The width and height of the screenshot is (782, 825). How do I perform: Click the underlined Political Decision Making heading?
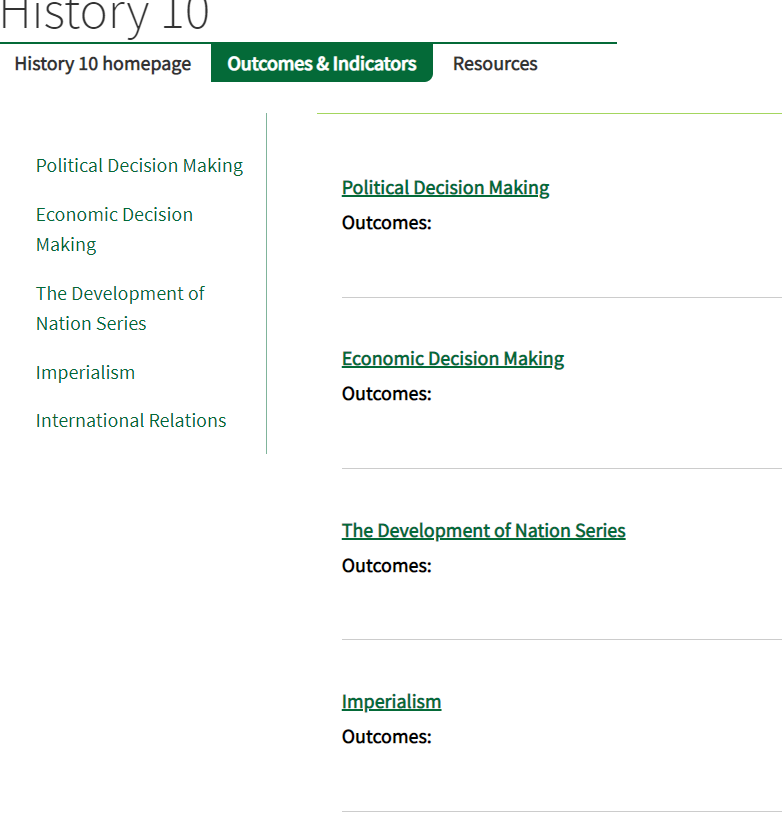[x=445, y=188]
